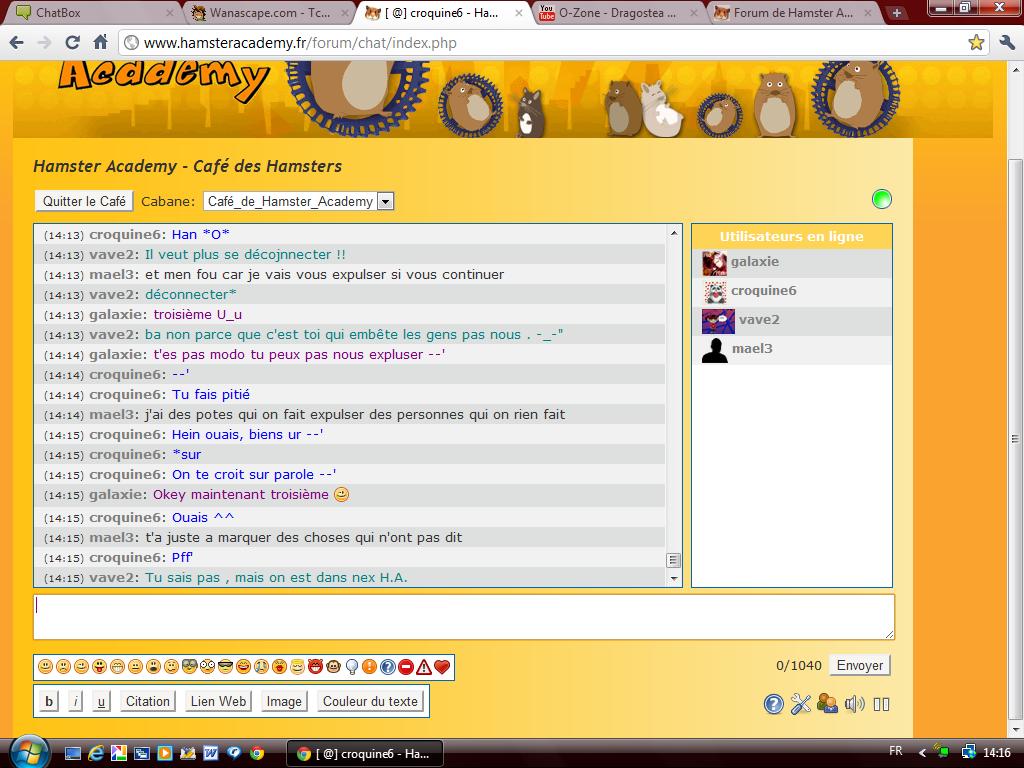The height and width of the screenshot is (768, 1024).
Task: Switch to the O-Zone Dragostea YouTube tab
Action: click(618, 12)
